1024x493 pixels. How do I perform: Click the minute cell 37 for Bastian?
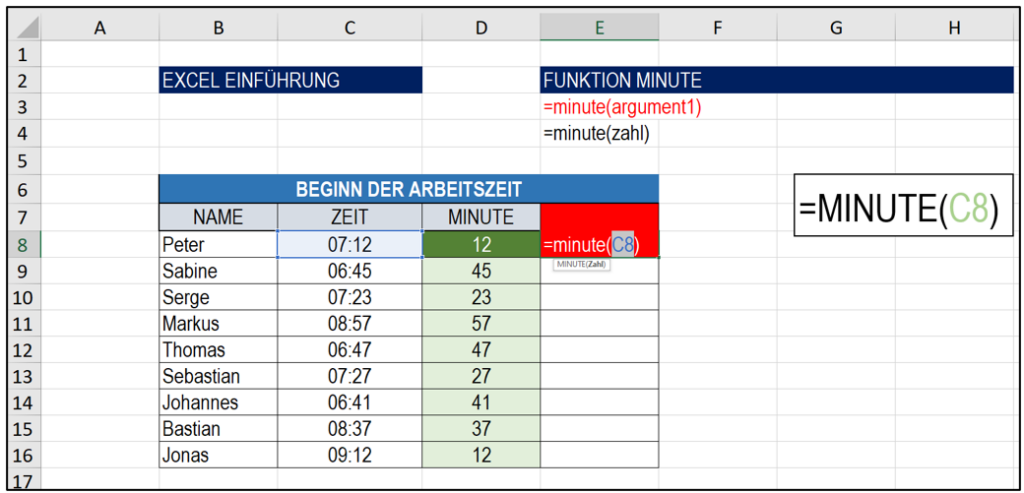tap(481, 428)
